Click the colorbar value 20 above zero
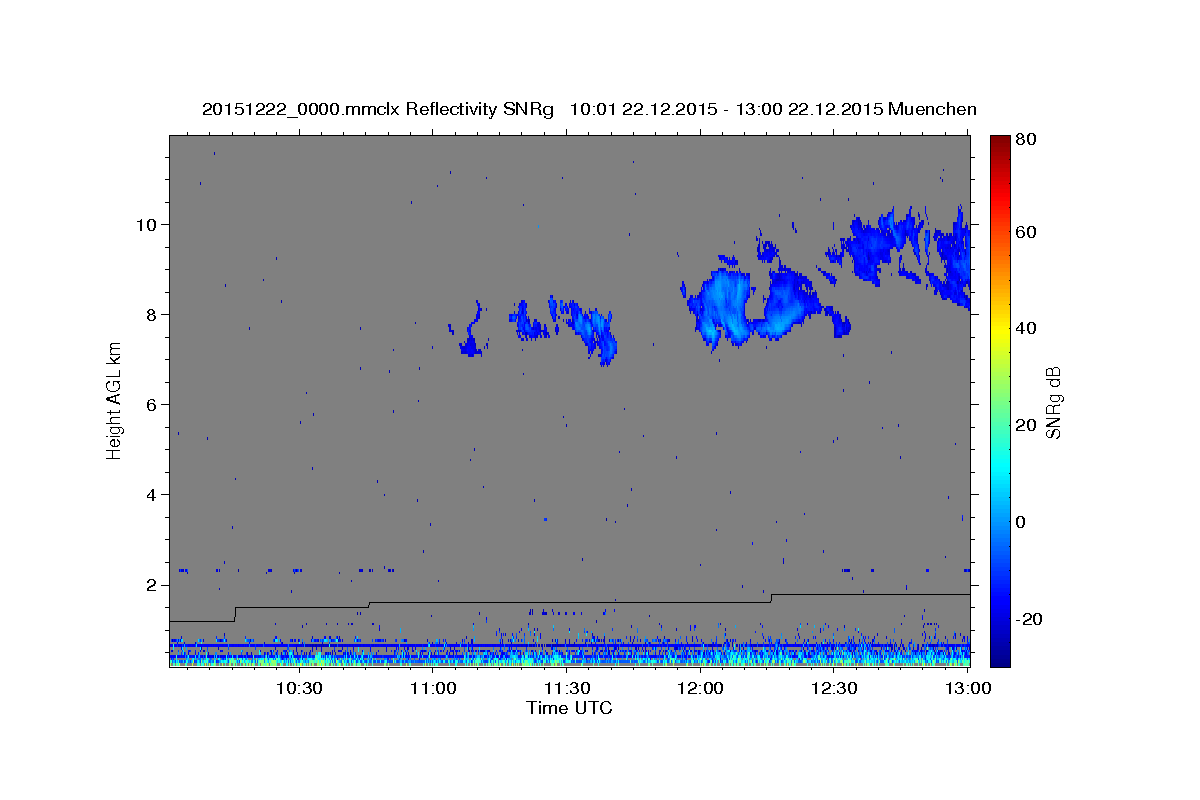The image size is (1200, 800). pos(1028,425)
